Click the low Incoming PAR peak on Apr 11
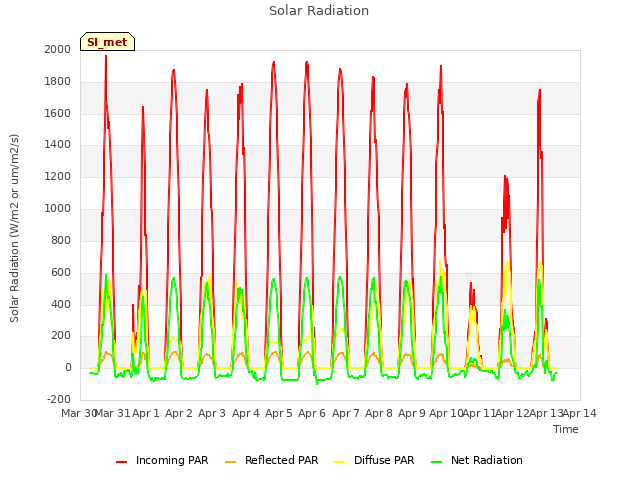Viewport: 640px width, 480px height. click(471, 283)
